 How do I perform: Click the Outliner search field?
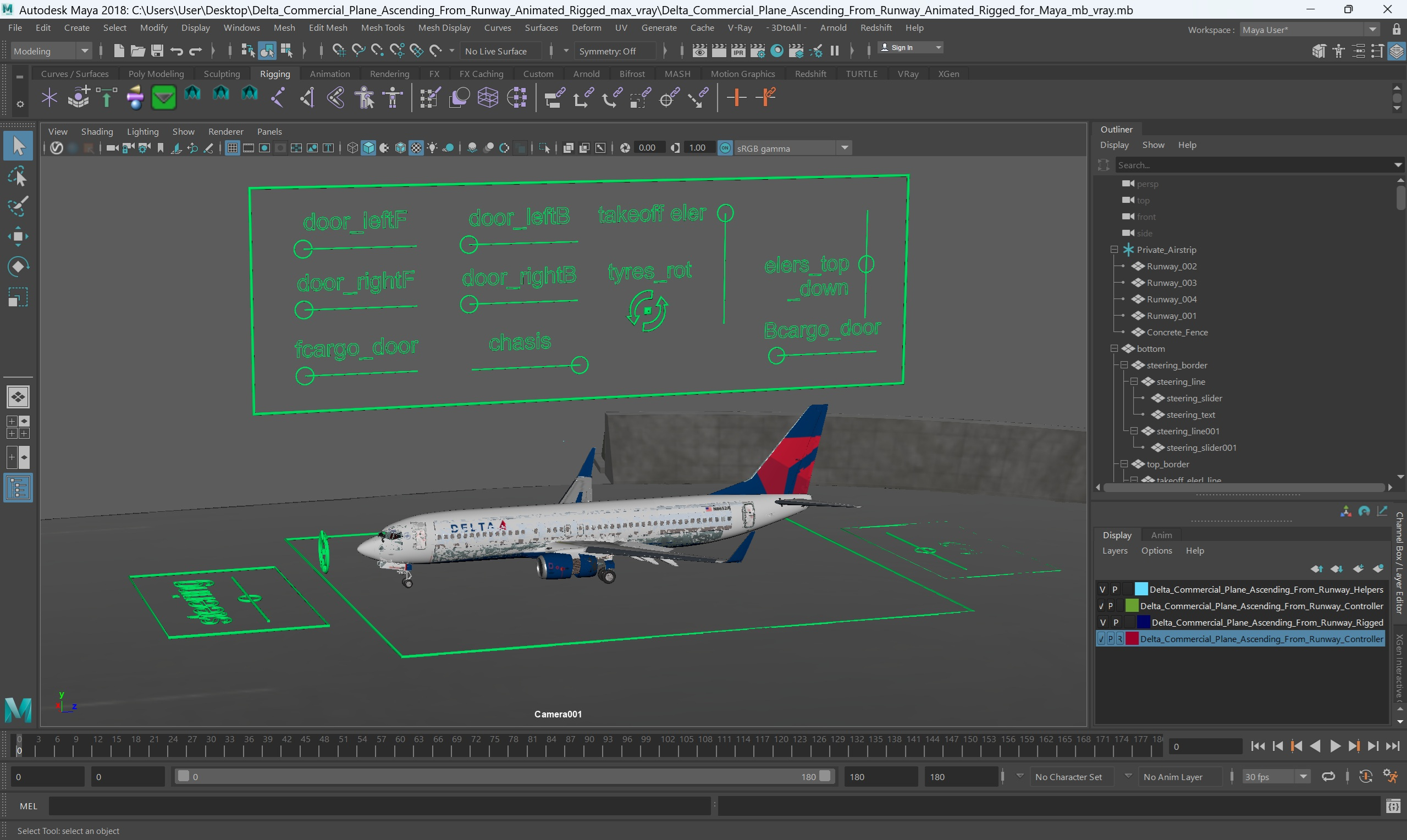(1255, 165)
